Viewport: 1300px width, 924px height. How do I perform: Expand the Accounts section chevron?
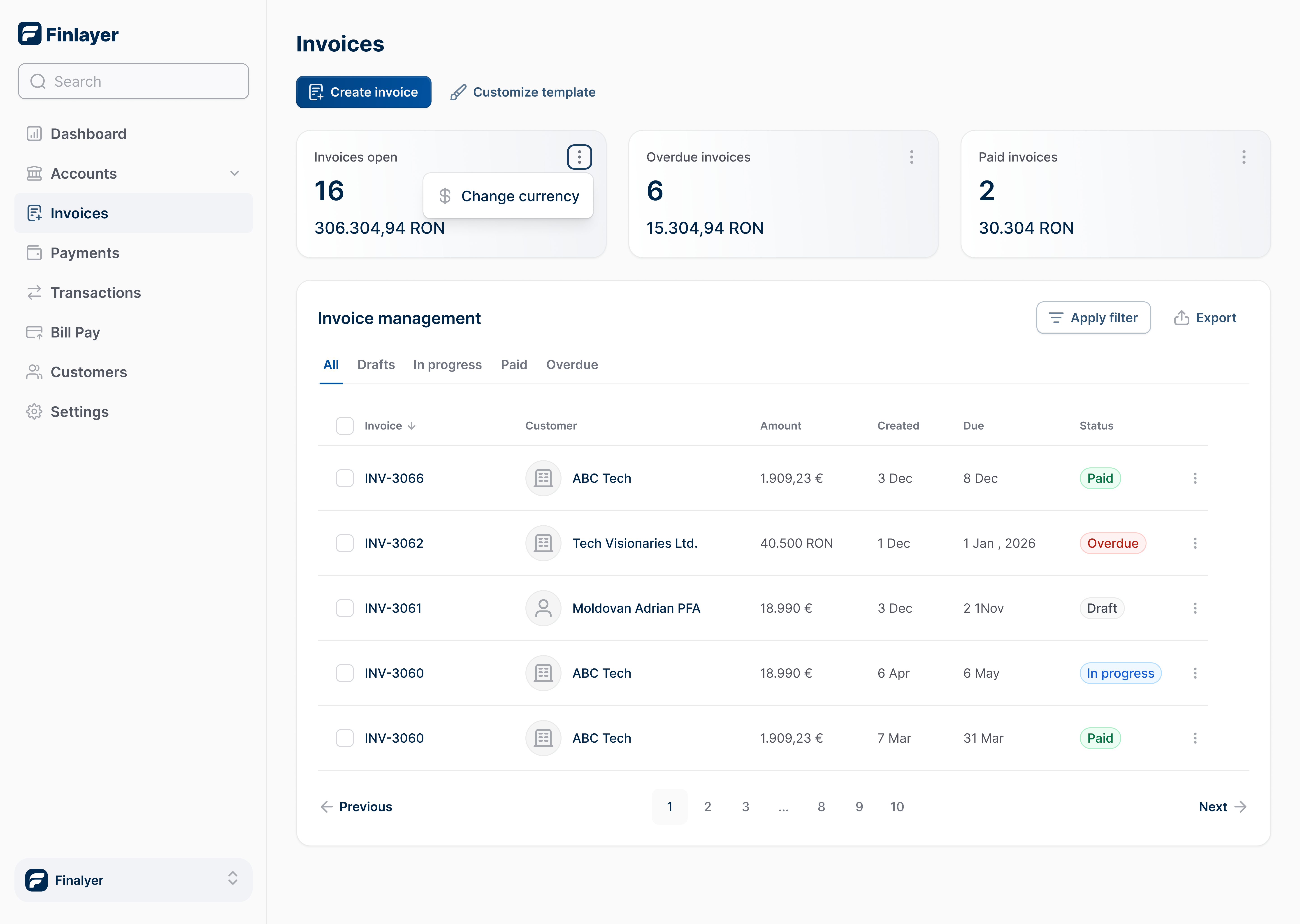(234, 173)
